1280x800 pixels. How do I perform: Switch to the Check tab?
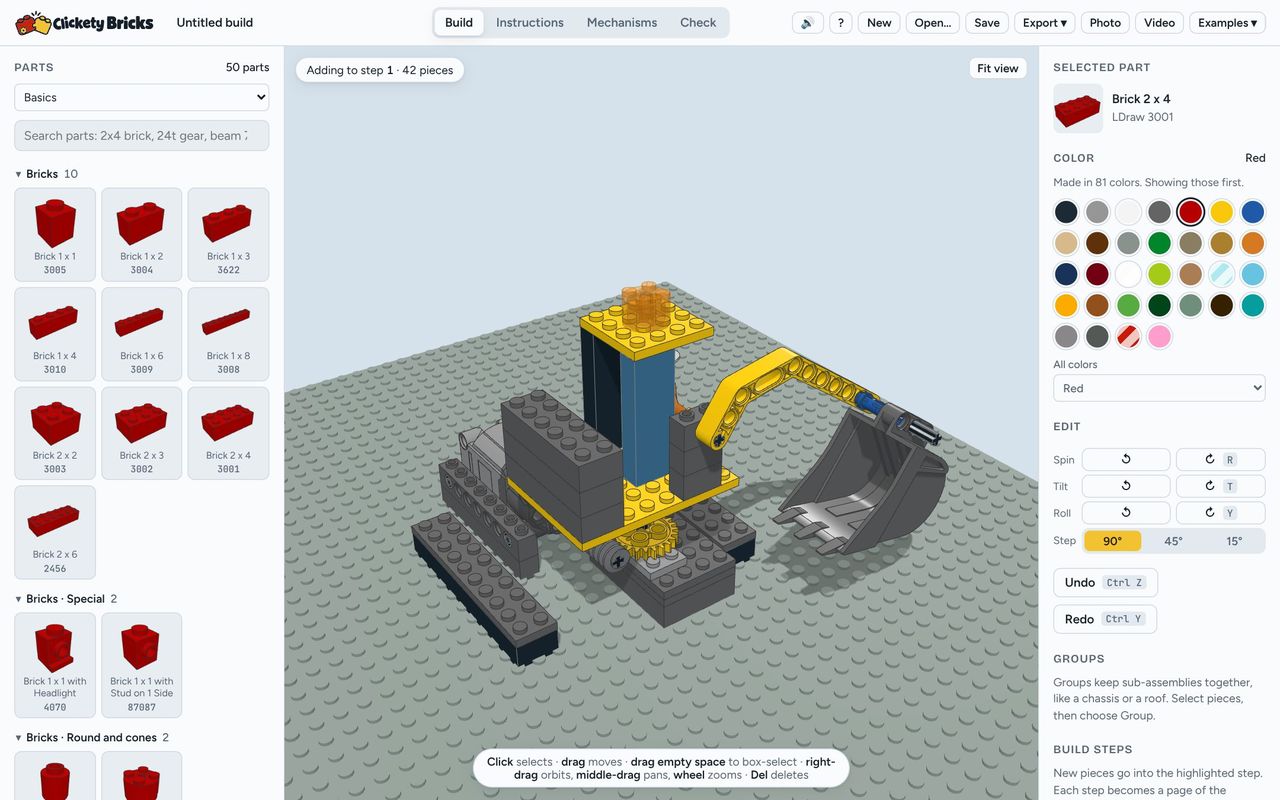click(698, 22)
